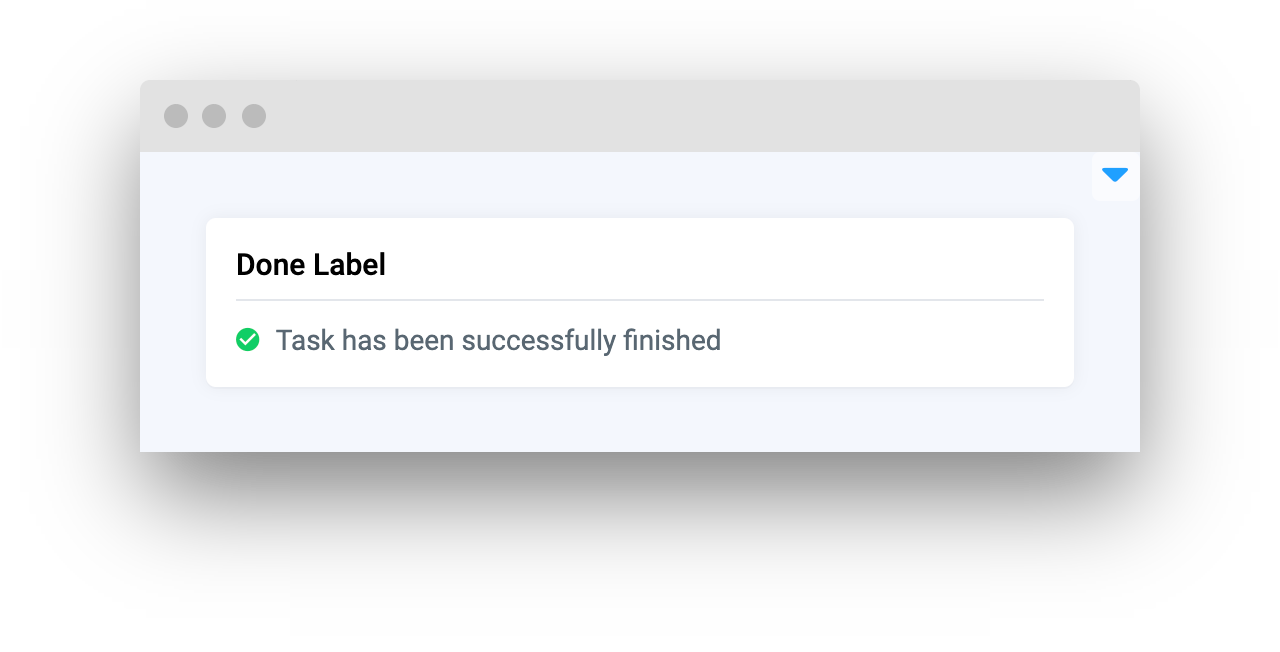This screenshot has width=1280, height=652.
Task: Click the black area below the window
Action: coord(640,550)
